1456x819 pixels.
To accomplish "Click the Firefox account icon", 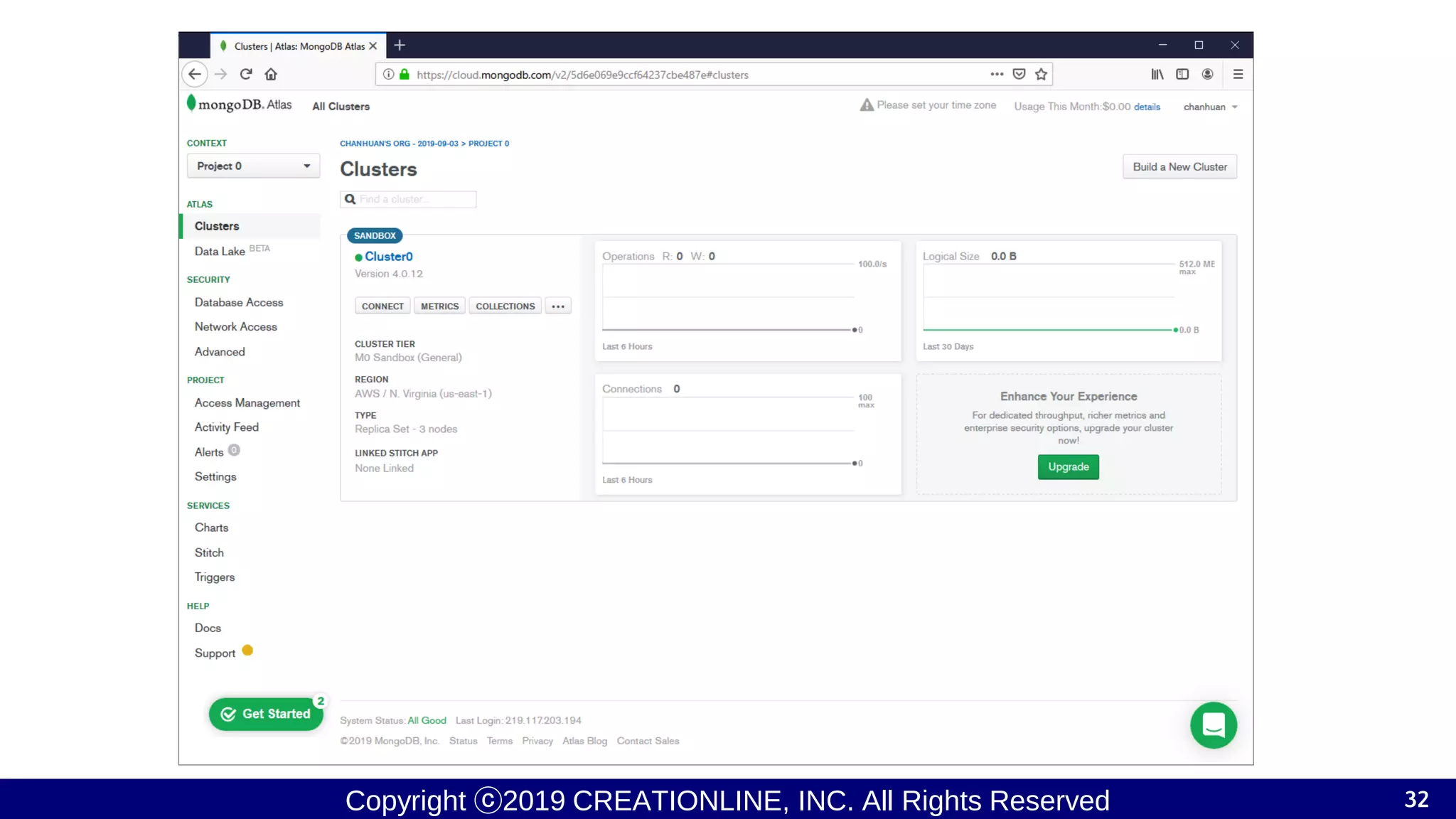I will (x=1207, y=74).
